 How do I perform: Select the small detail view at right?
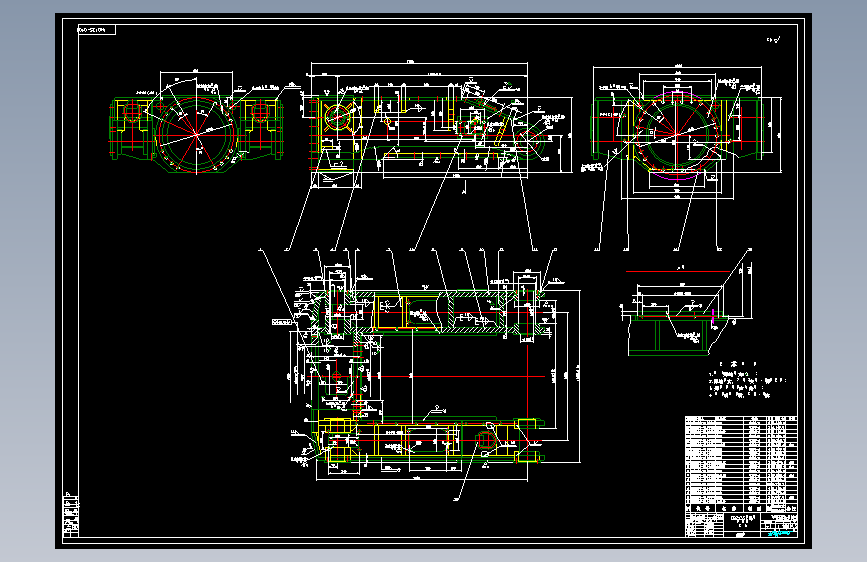coord(686,311)
